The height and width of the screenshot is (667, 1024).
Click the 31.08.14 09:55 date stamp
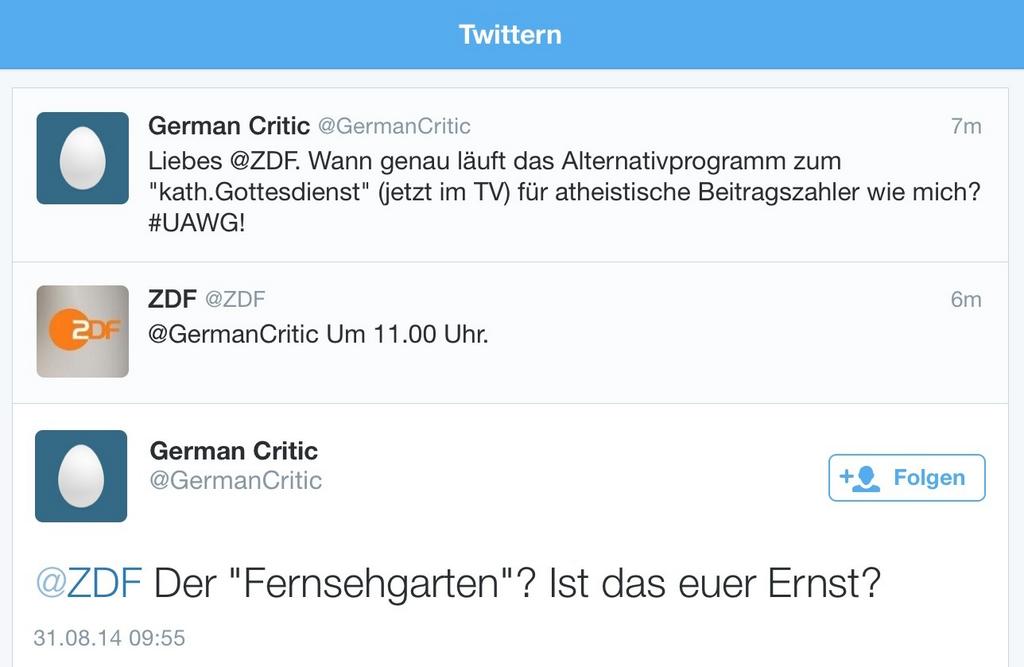click(109, 638)
